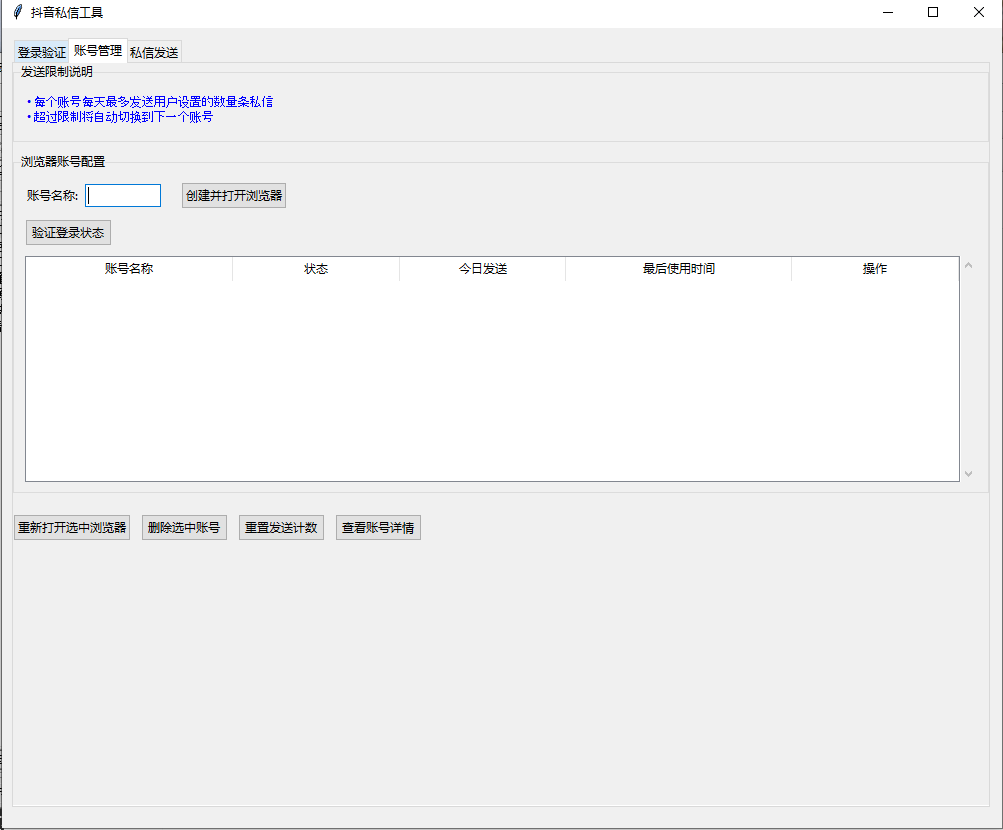
Task: Click the 重新打开选中浏览器 button
Action: tap(72, 528)
